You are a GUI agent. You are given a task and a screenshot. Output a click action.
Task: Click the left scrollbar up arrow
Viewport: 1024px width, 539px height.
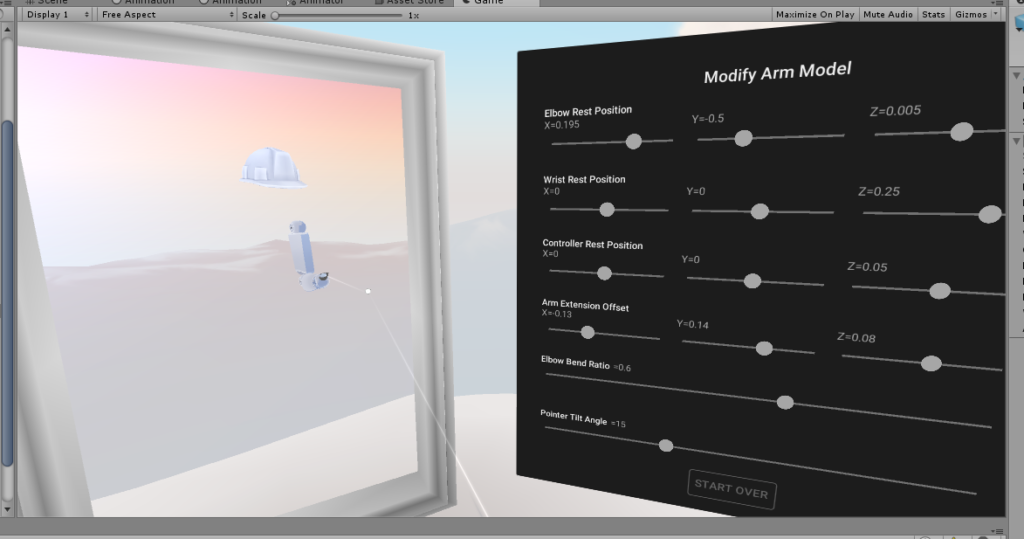click(7, 29)
